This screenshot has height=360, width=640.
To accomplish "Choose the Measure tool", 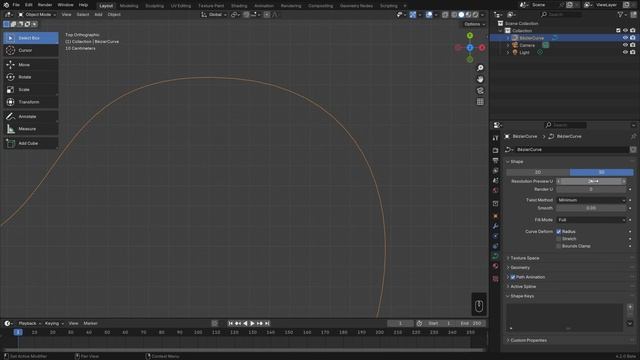I will click(x=31, y=129).
